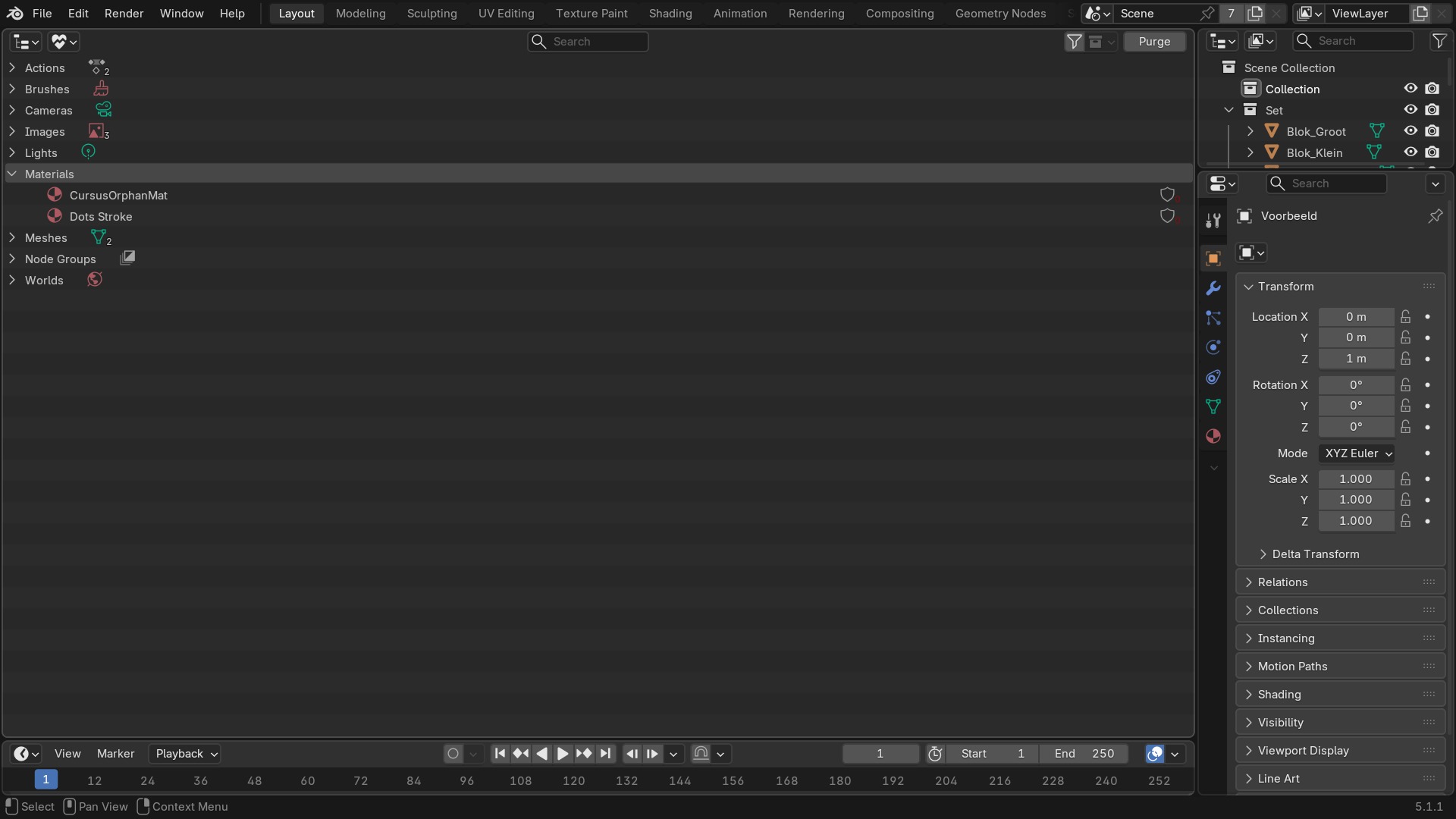
Task: Click the End frame 250 field
Action: (1084, 753)
